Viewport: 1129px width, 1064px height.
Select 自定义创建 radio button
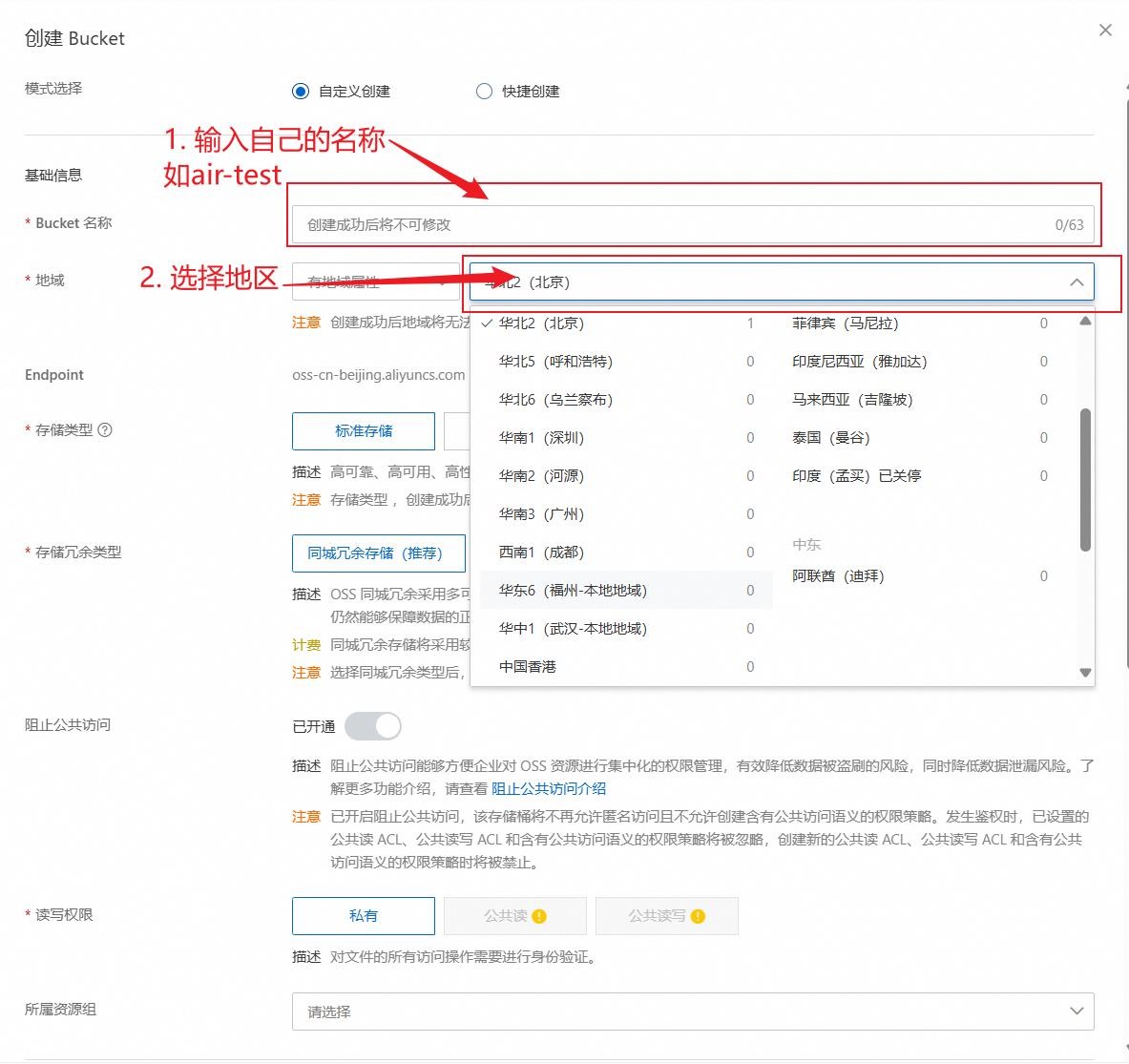pyautogui.click(x=301, y=92)
